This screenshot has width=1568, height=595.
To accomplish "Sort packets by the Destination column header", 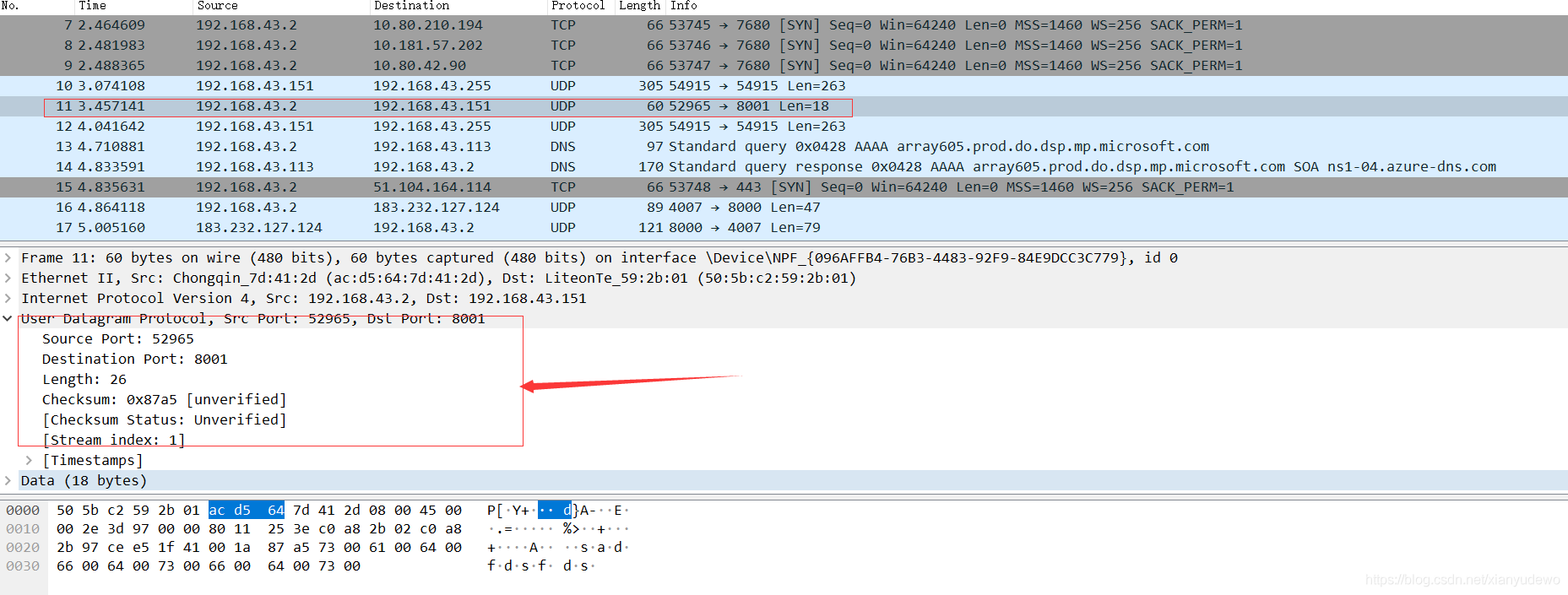I will [411, 6].
